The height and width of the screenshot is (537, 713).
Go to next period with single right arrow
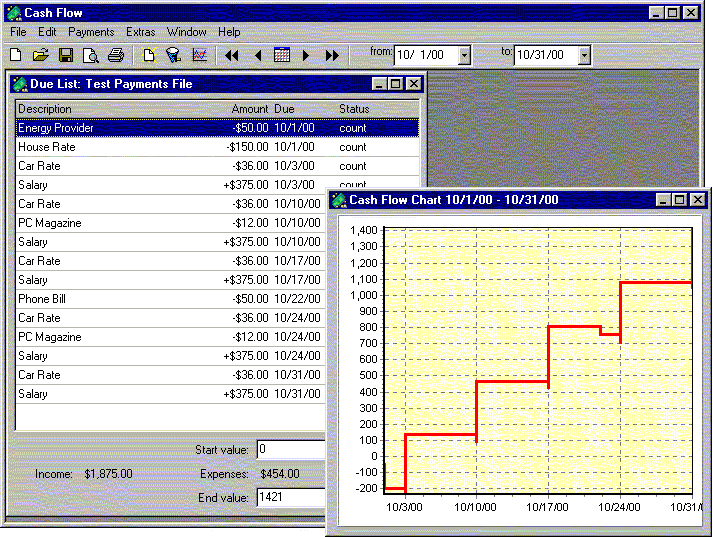pos(306,55)
